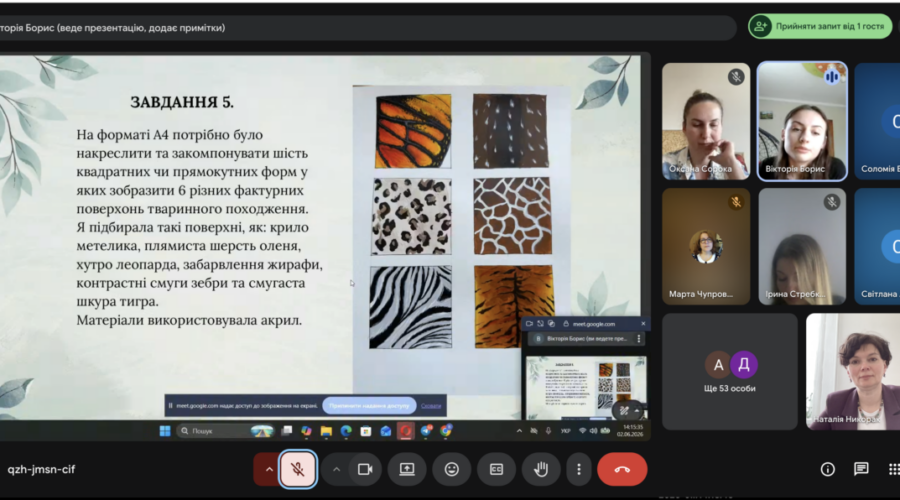The image size is (900, 500).
Task: Click 'Сховати' link in sharing bar
Action: (430, 406)
